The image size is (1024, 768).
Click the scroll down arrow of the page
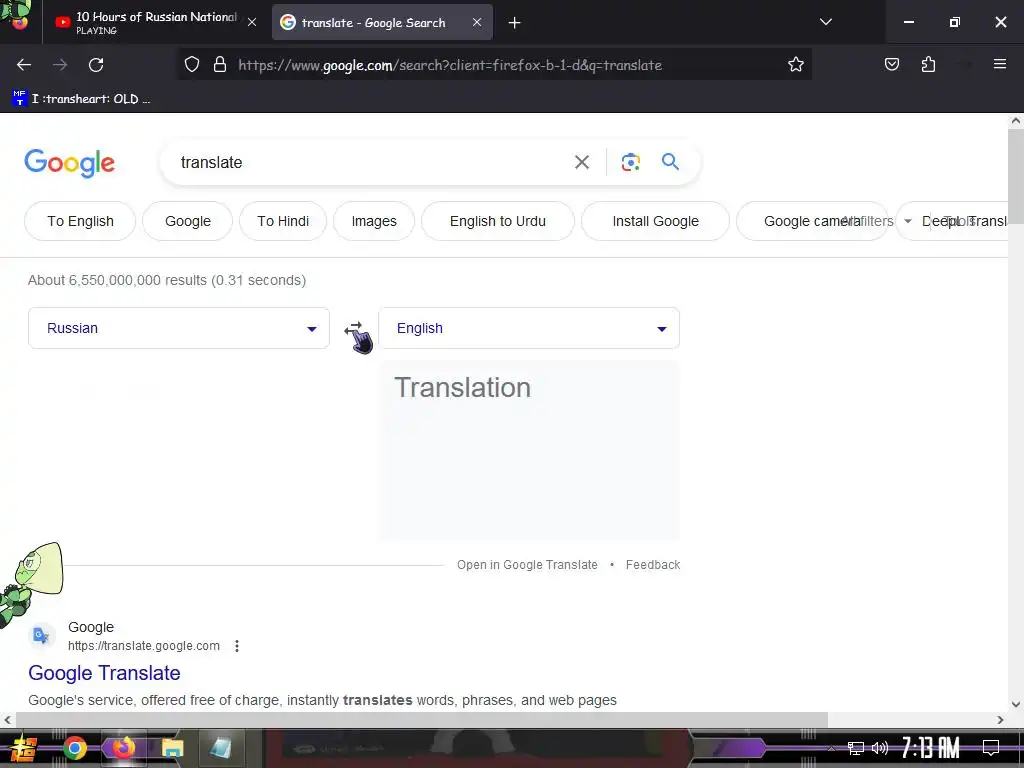coord(1016,704)
